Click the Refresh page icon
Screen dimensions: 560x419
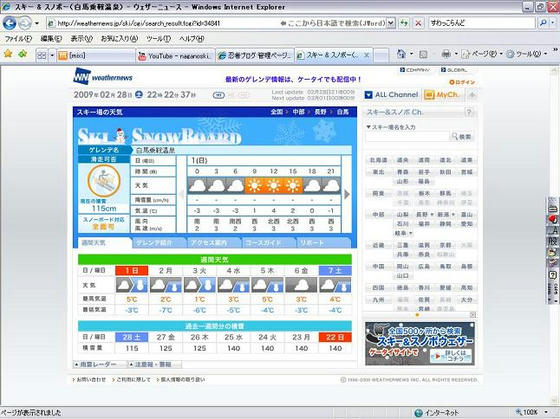click(x=404, y=24)
